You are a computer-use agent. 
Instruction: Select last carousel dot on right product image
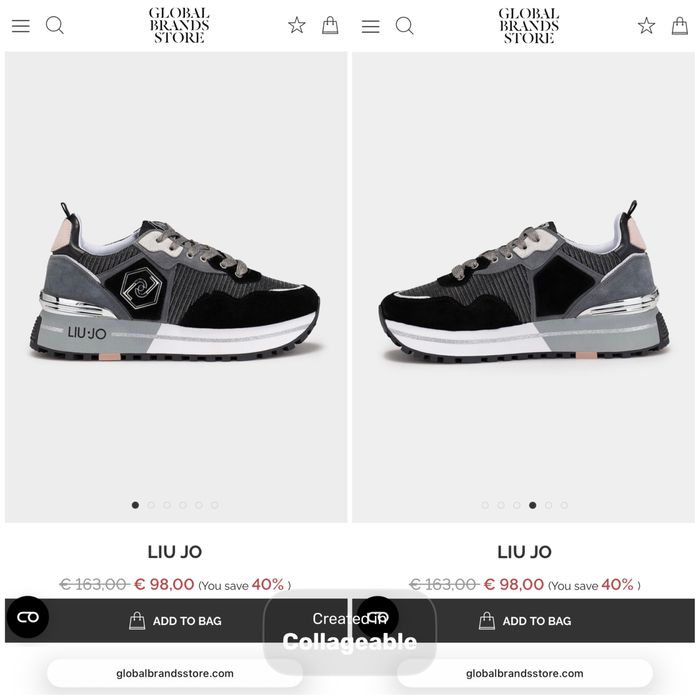(x=564, y=505)
